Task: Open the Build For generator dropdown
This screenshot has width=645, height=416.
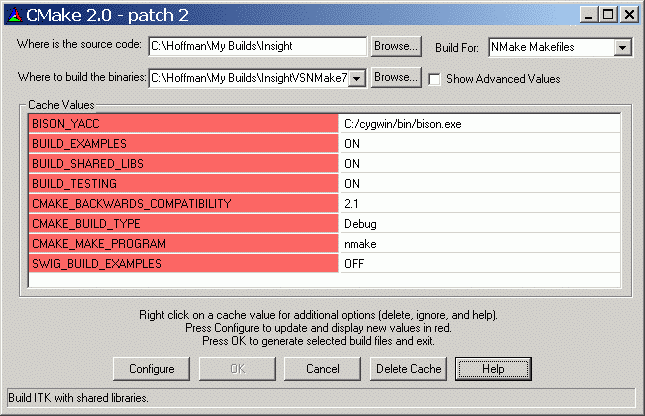Action: [x=623, y=47]
